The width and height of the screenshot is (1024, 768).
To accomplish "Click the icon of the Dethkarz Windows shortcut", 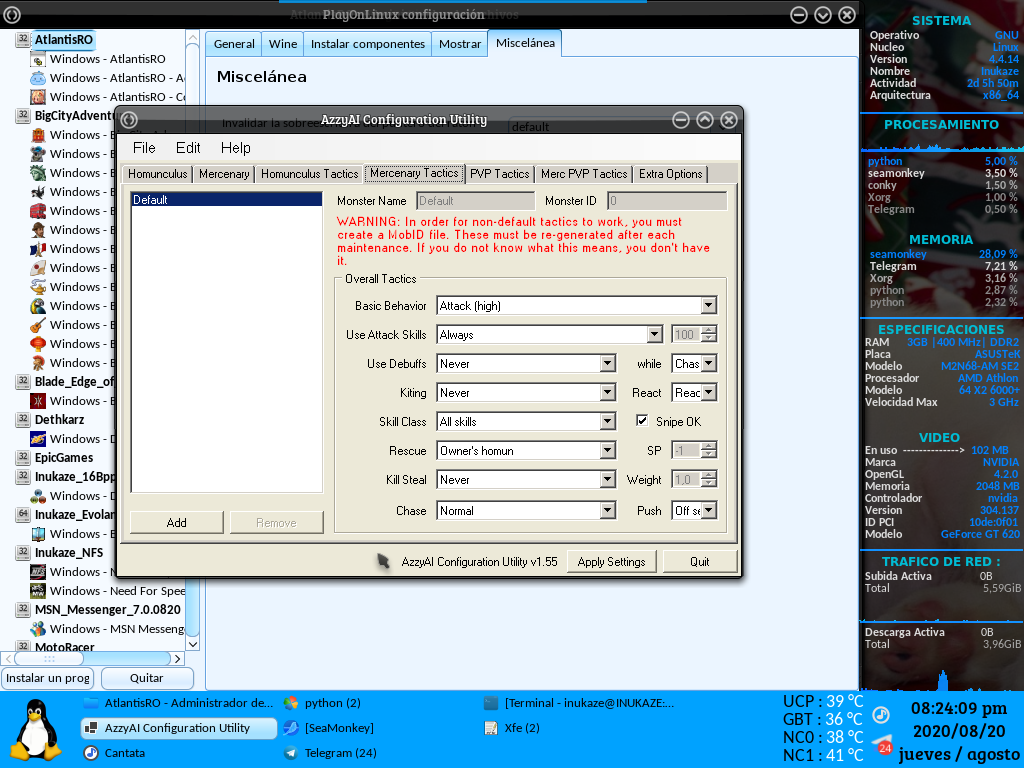I will click(38, 439).
